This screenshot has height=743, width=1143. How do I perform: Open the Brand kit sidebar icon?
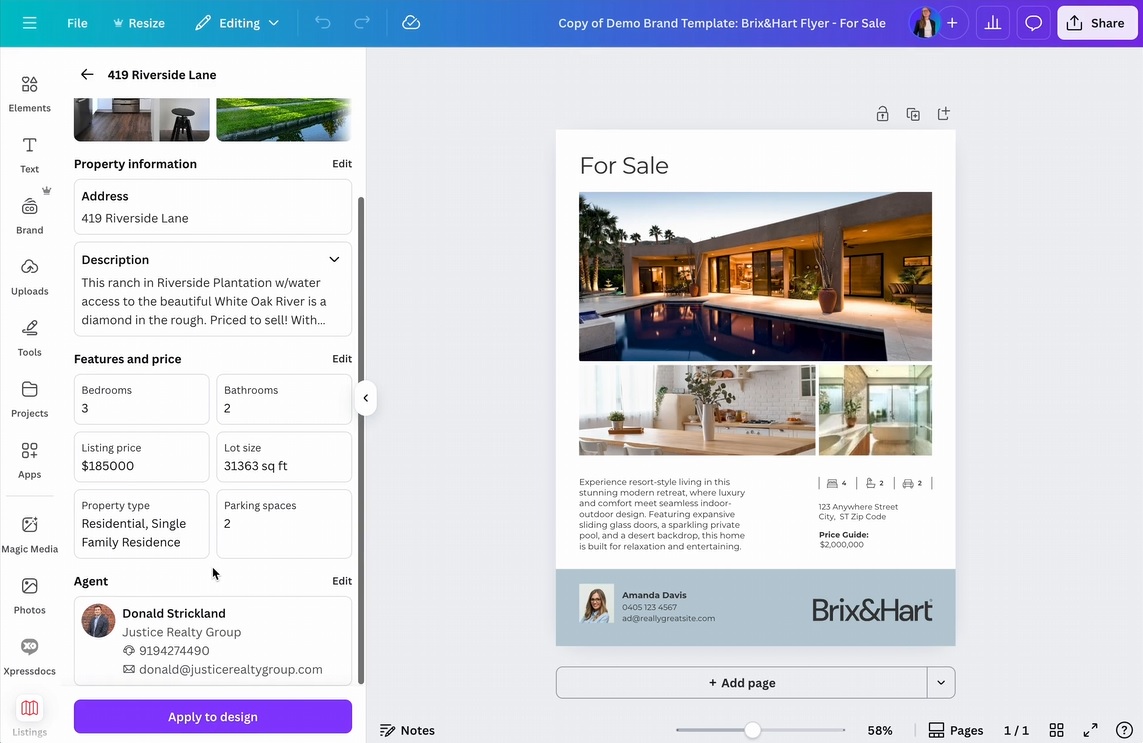29,214
